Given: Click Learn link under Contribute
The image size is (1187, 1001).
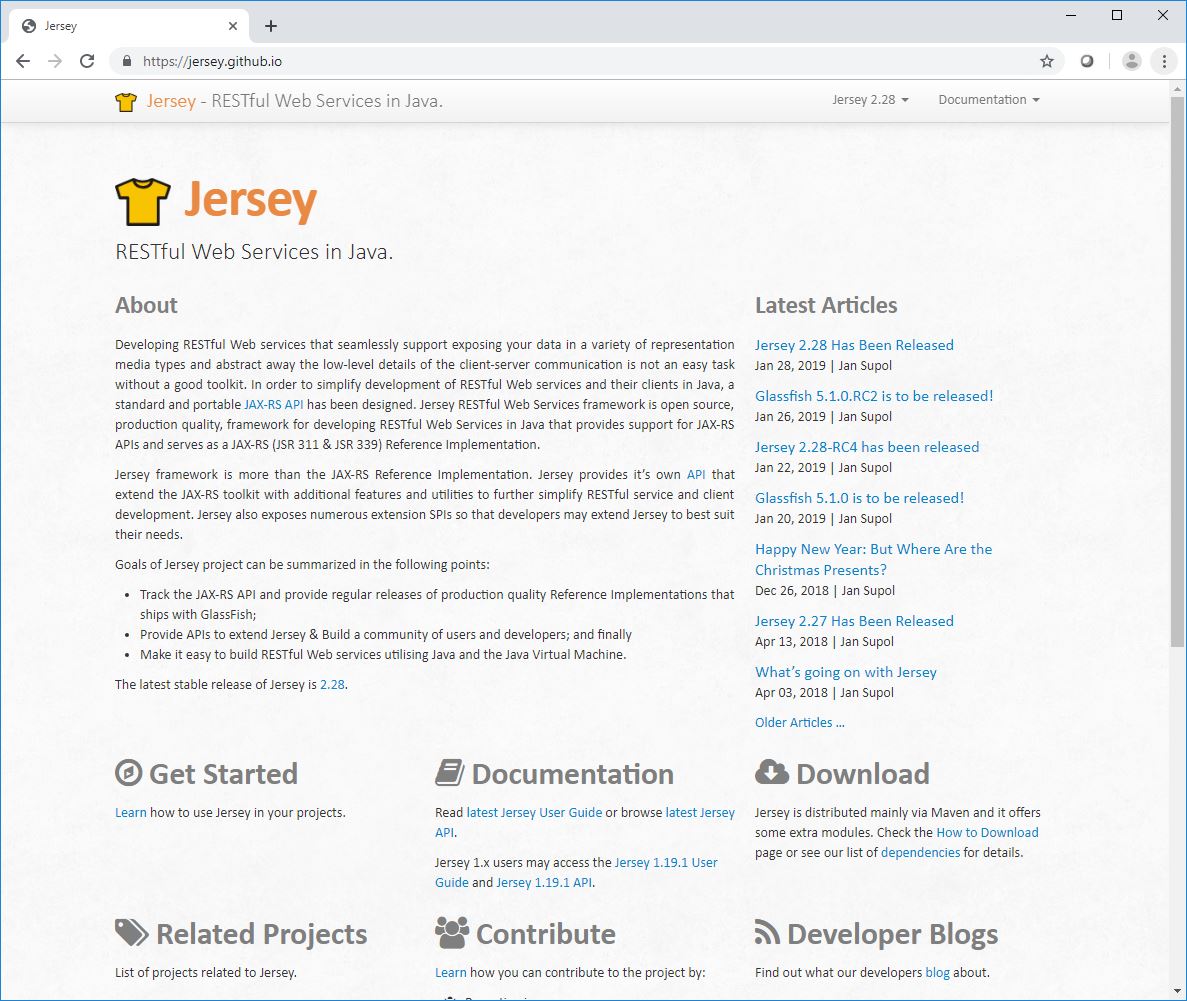Looking at the screenshot, I should [450, 973].
